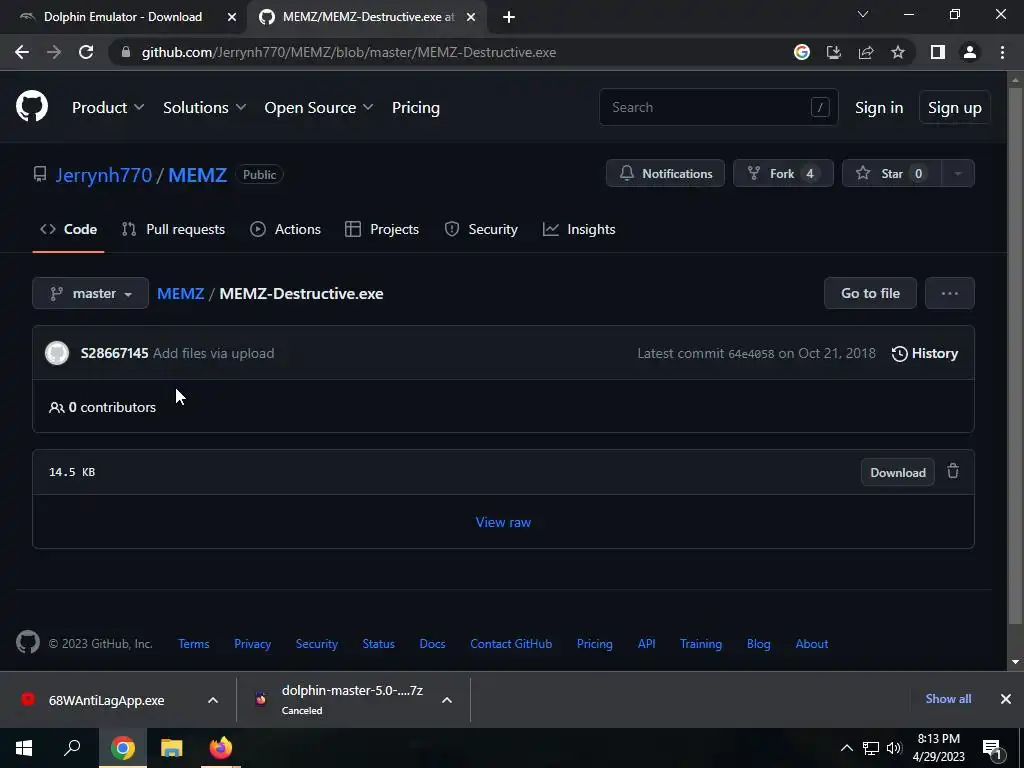
Task: Open more file options ellipsis button
Action: pos(950,293)
